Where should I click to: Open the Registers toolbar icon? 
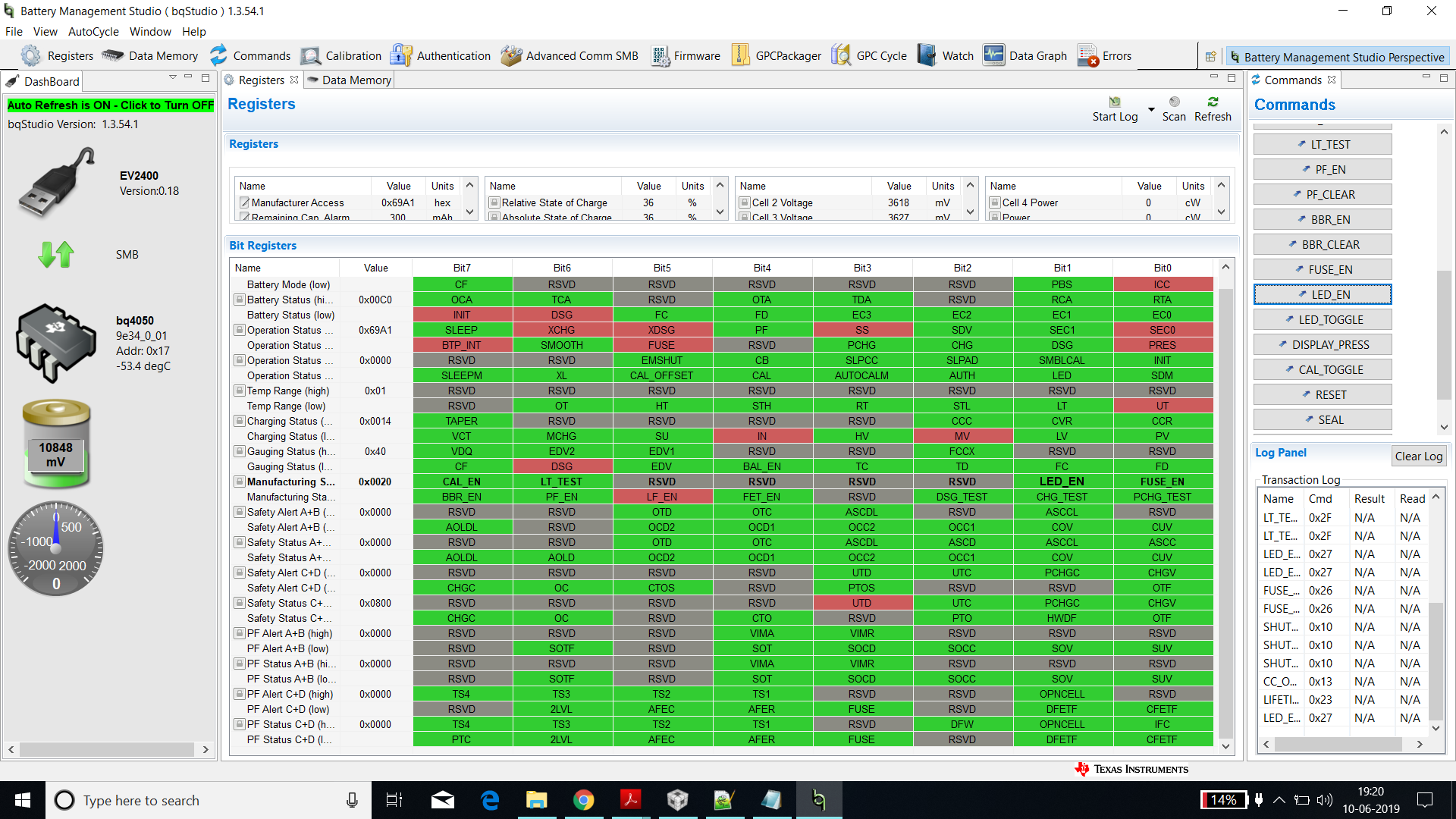pyautogui.click(x=57, y=56)
